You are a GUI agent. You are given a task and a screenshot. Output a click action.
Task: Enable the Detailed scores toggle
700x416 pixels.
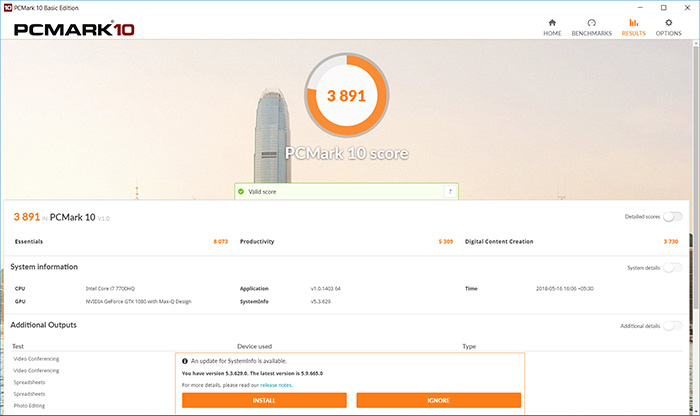[672, 216]
